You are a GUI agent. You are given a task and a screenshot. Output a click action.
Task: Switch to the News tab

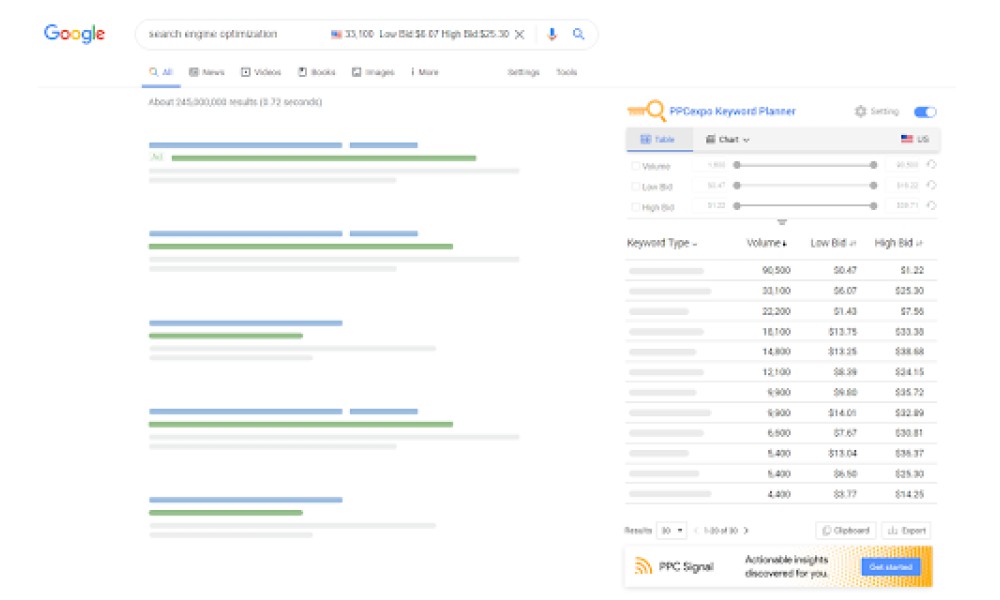[x=207, y=72]
